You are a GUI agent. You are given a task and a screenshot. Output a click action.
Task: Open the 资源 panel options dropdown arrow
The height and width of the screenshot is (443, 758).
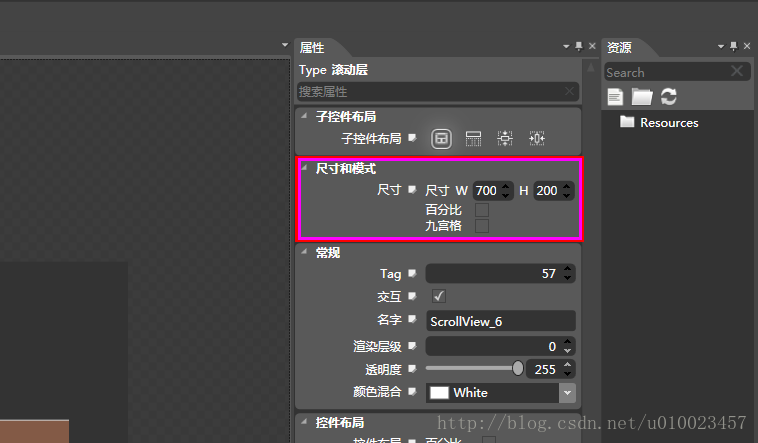pyautogui.click(x=721, y=46)
